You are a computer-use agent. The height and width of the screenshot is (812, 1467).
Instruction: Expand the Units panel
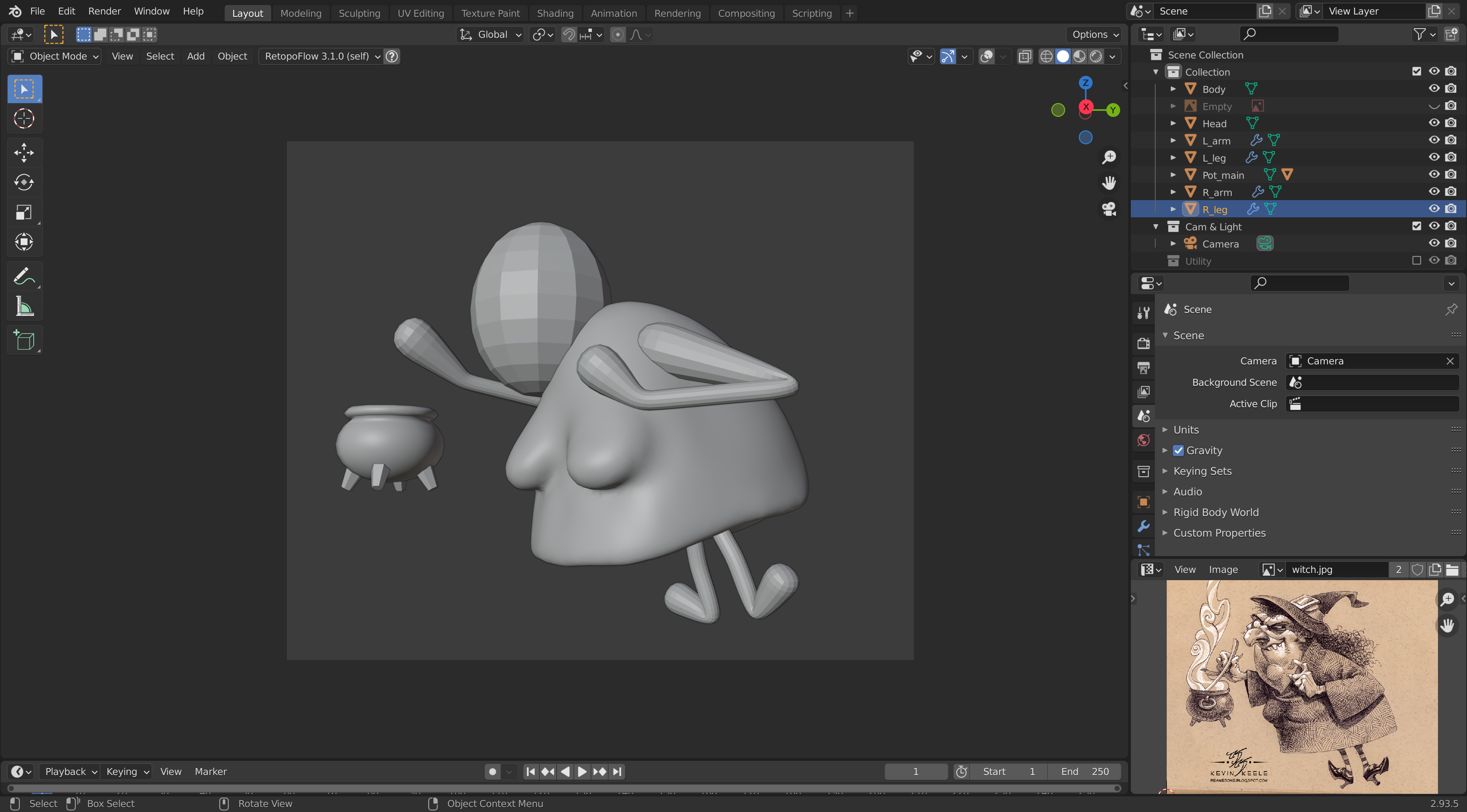point(1186,430)
